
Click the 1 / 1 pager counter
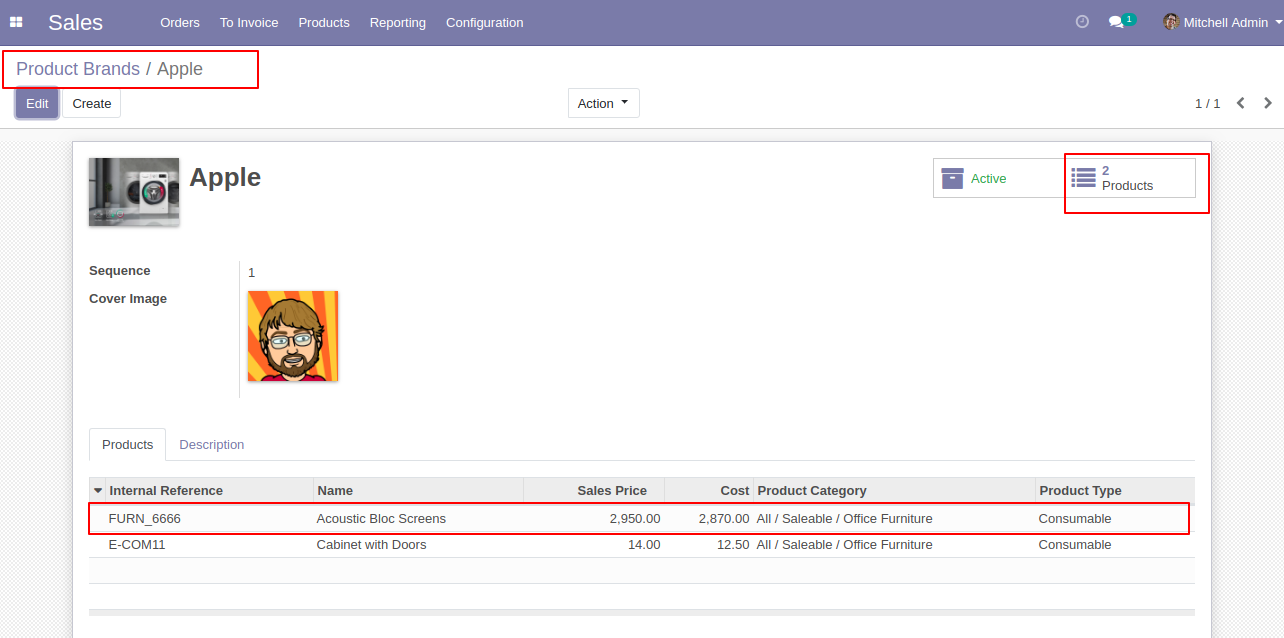(1208, 103)
